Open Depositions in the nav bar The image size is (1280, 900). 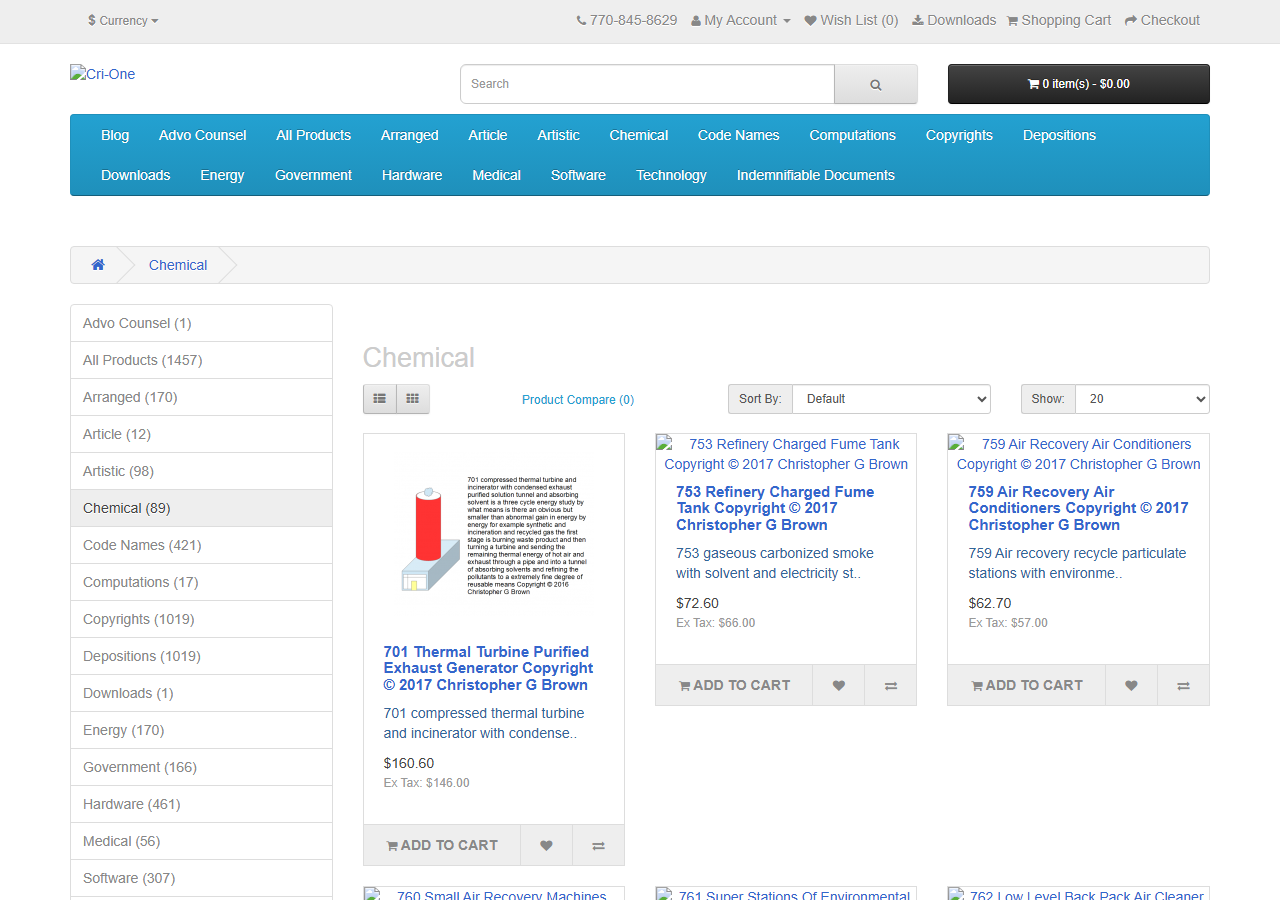(1059, 135)
